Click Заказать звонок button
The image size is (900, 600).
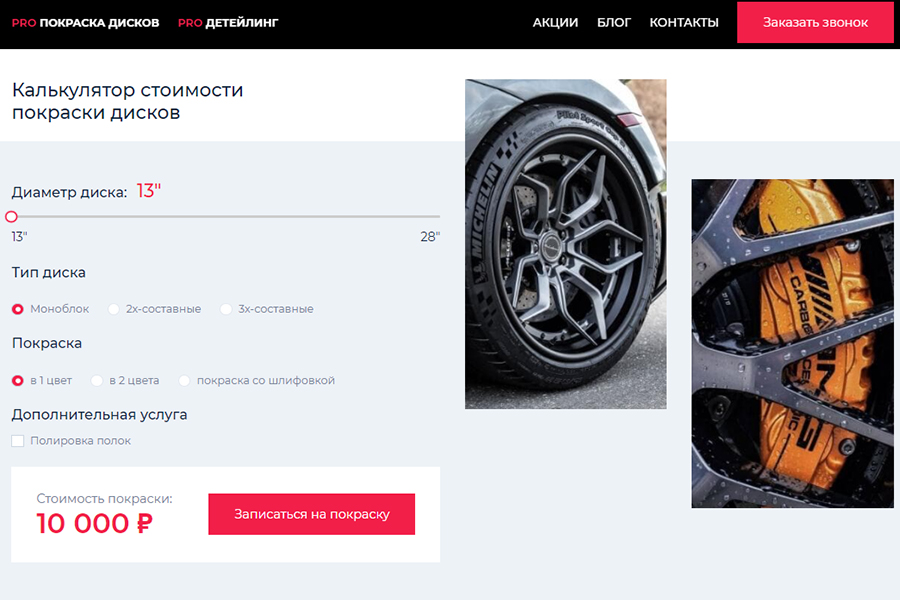pyautogui.click(x=814, y=22)
